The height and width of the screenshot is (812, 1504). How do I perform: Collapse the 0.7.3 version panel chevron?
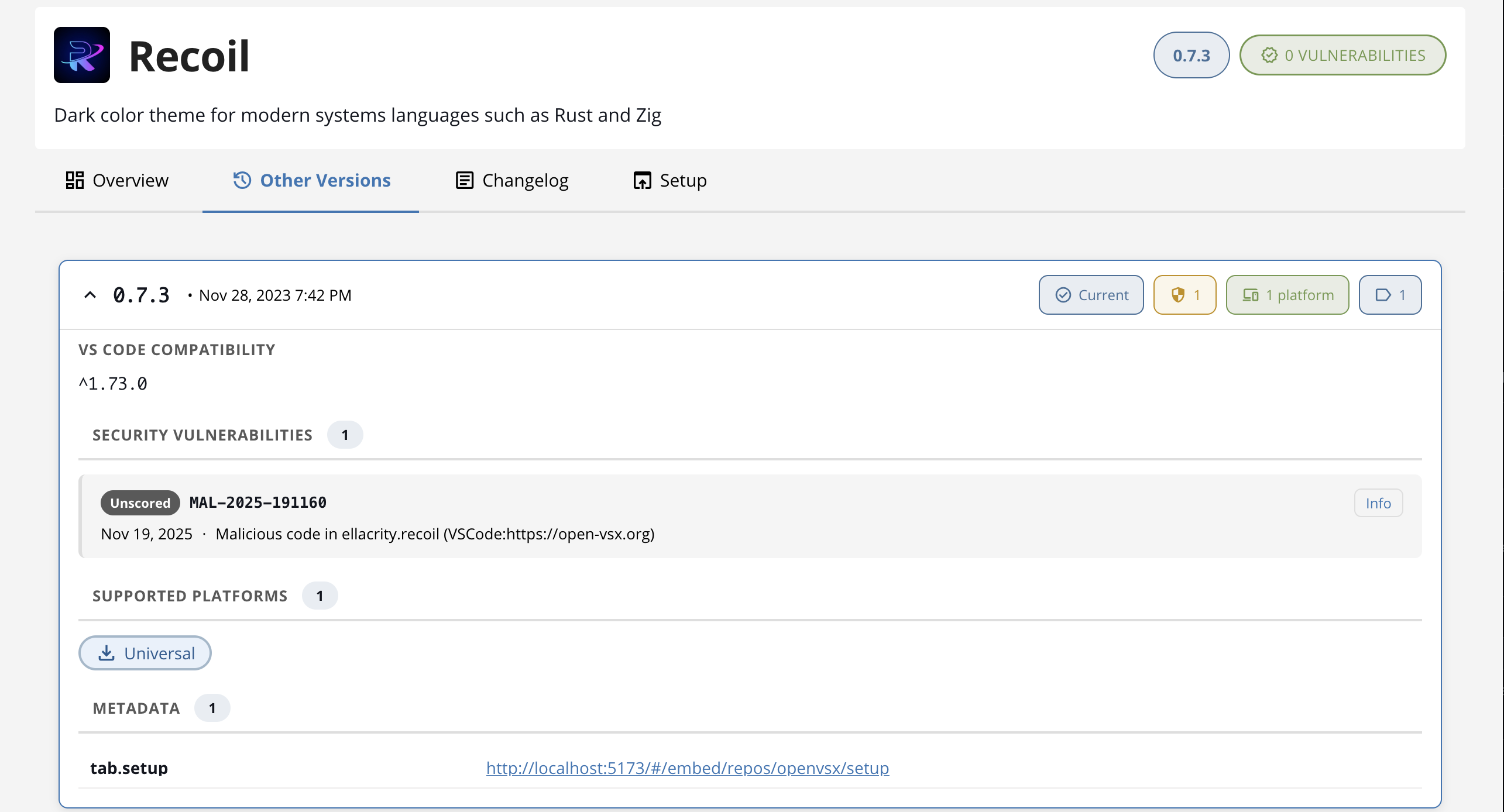tap(90, 295)
